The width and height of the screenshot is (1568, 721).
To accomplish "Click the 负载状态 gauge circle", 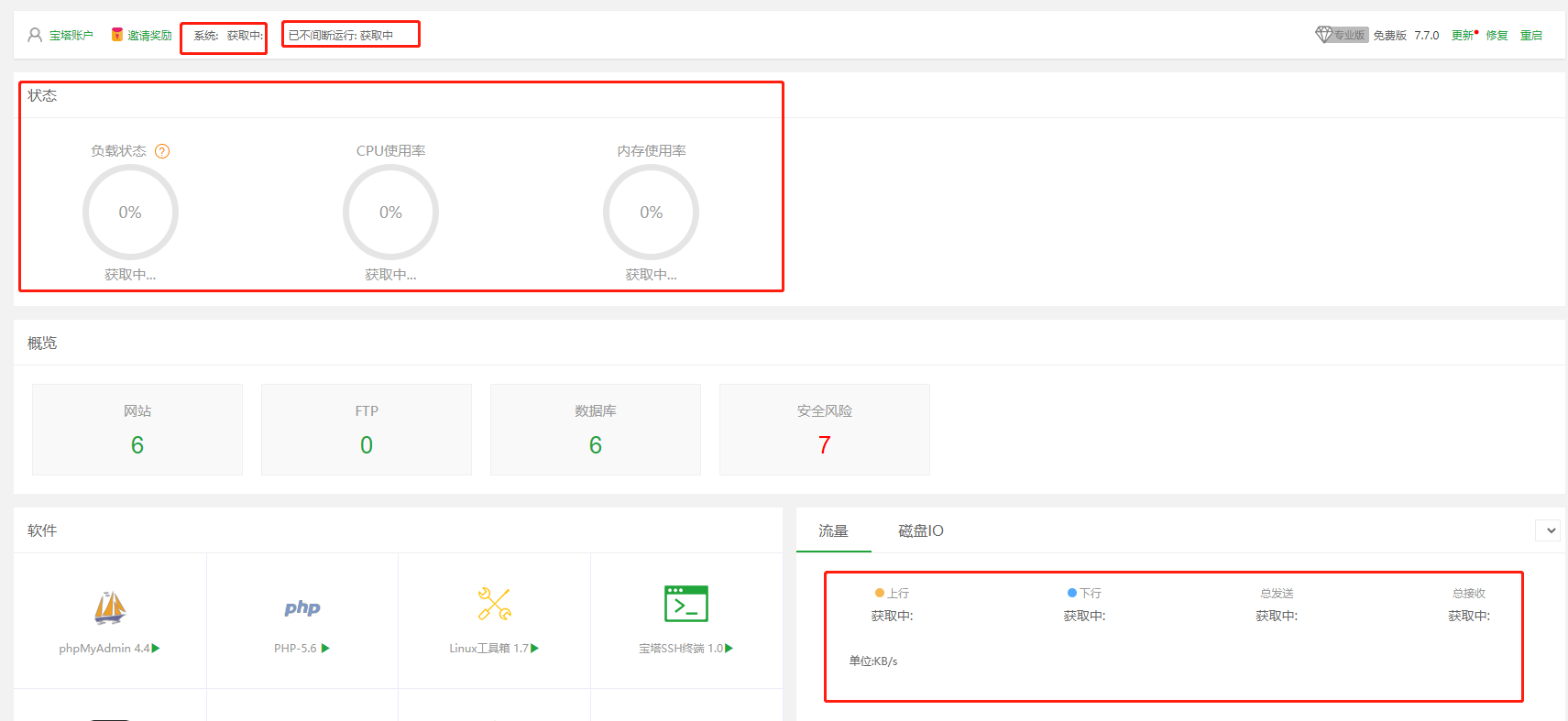I will [x=130, y=213].
